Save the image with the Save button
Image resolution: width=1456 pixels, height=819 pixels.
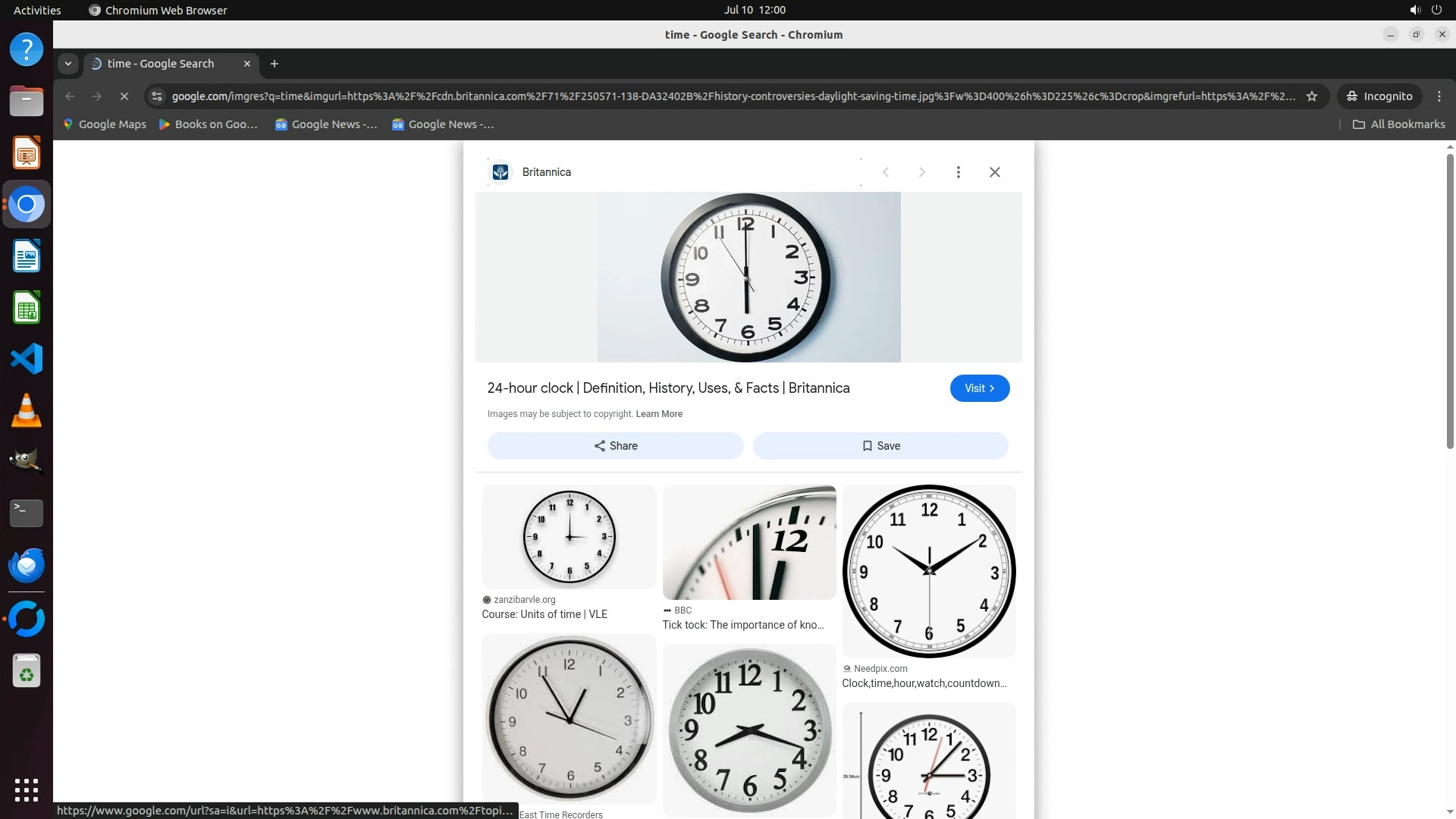coord(880,446)
